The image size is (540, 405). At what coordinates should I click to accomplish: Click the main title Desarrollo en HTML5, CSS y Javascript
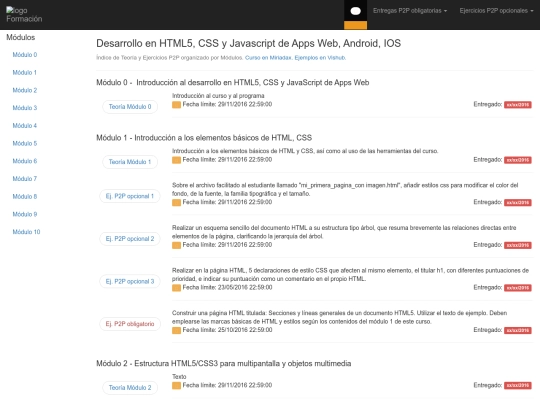(x=248, y=43)
